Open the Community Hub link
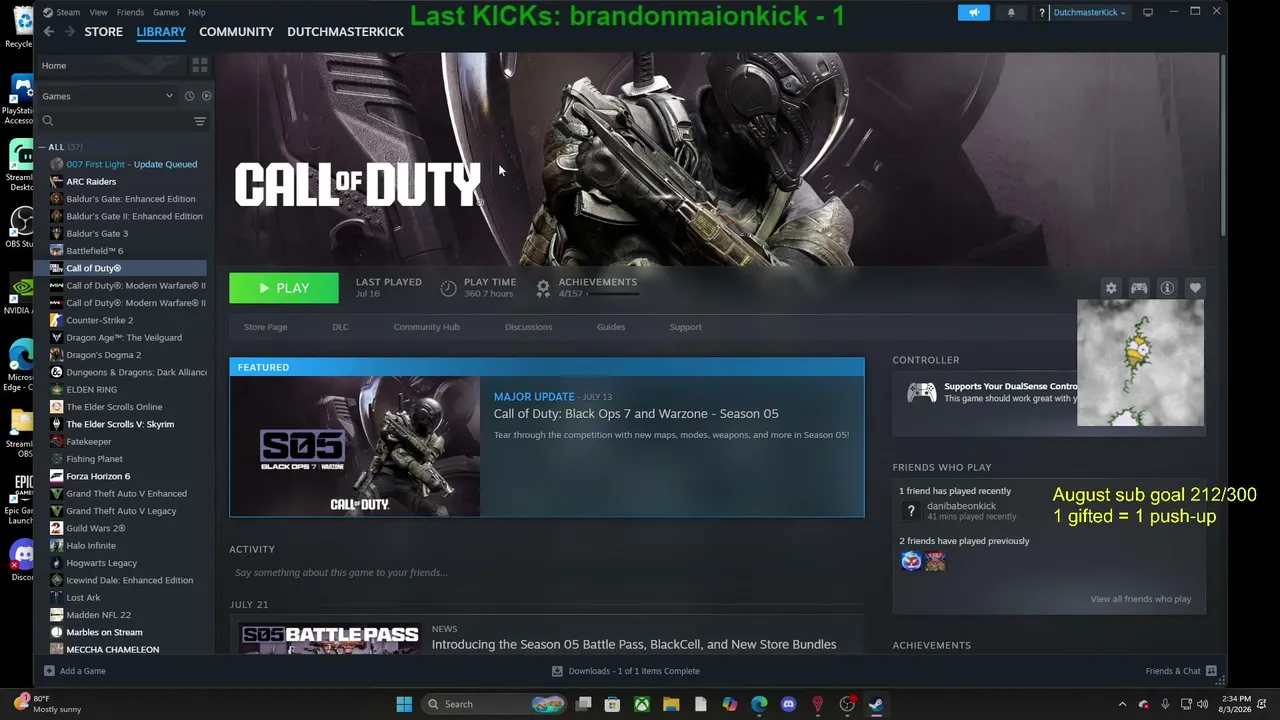This screenshot has height=720, width=1280. click(x=427, y=327)
